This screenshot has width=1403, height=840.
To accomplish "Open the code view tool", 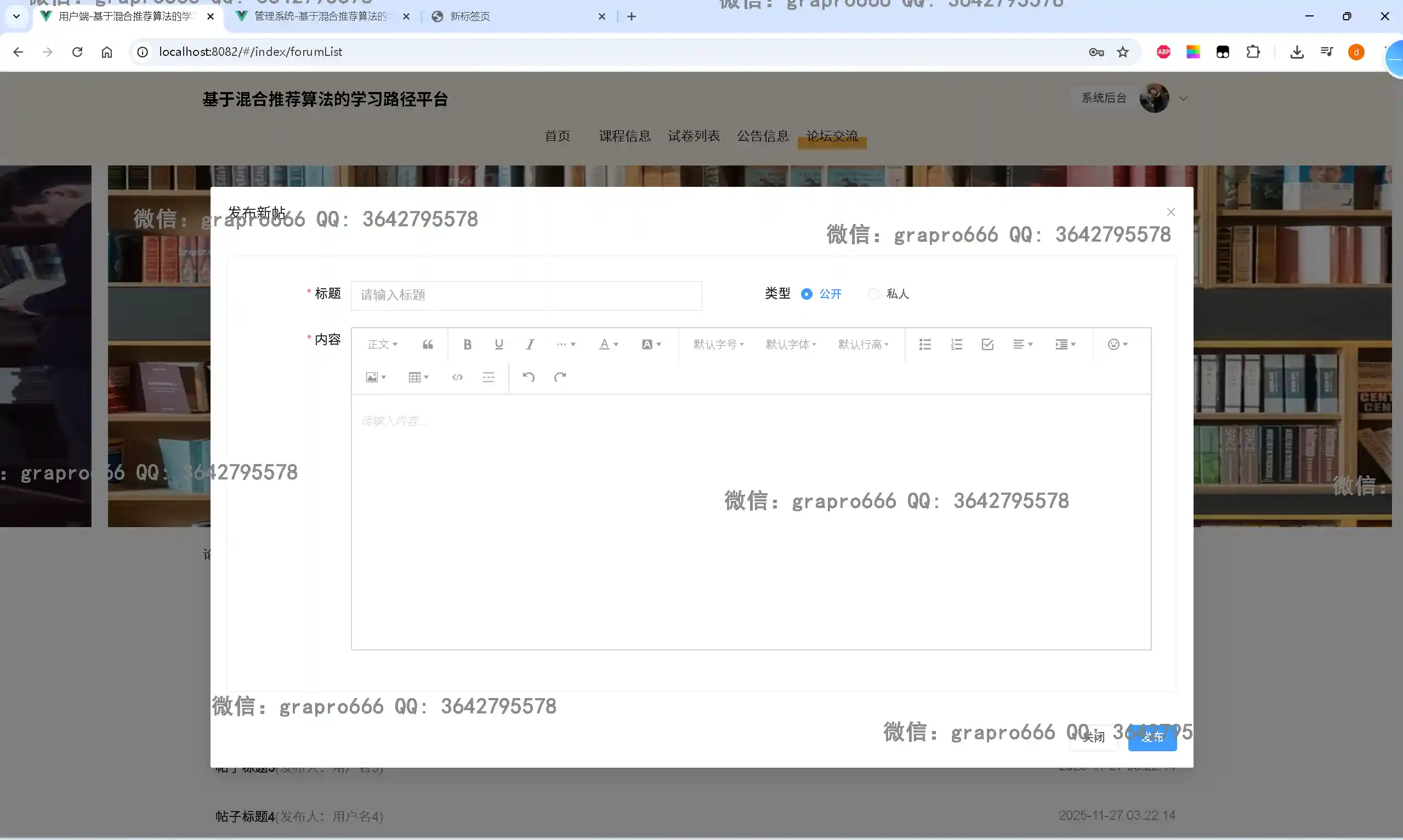I will tap(457, 377).
